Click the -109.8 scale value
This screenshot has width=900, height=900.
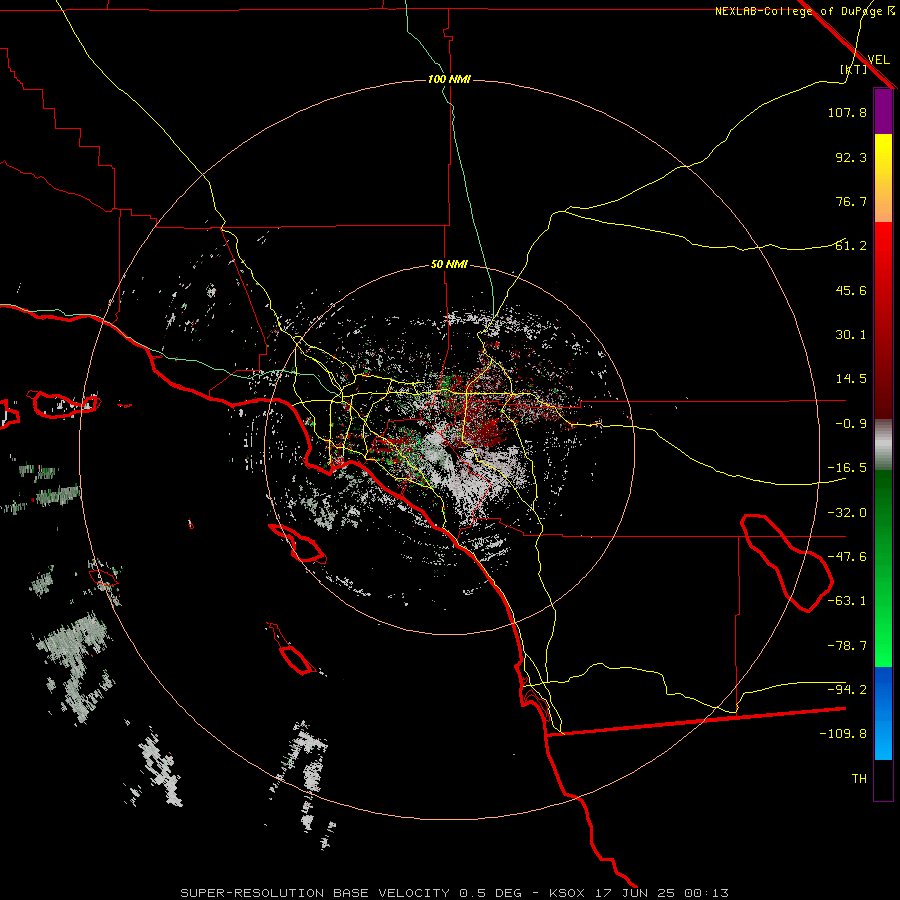[843, 734]
